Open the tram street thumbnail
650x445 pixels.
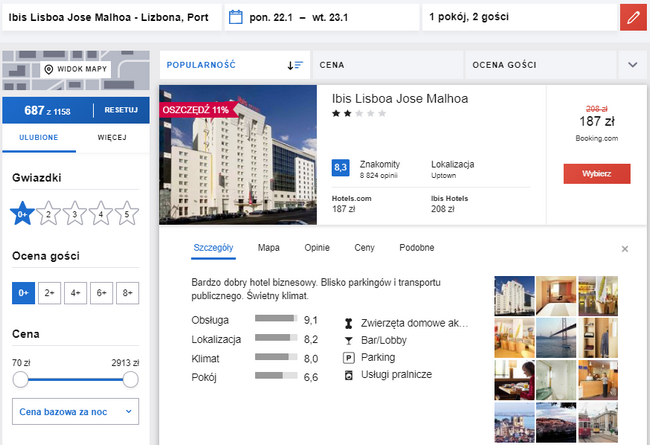(x=598, y=423)
